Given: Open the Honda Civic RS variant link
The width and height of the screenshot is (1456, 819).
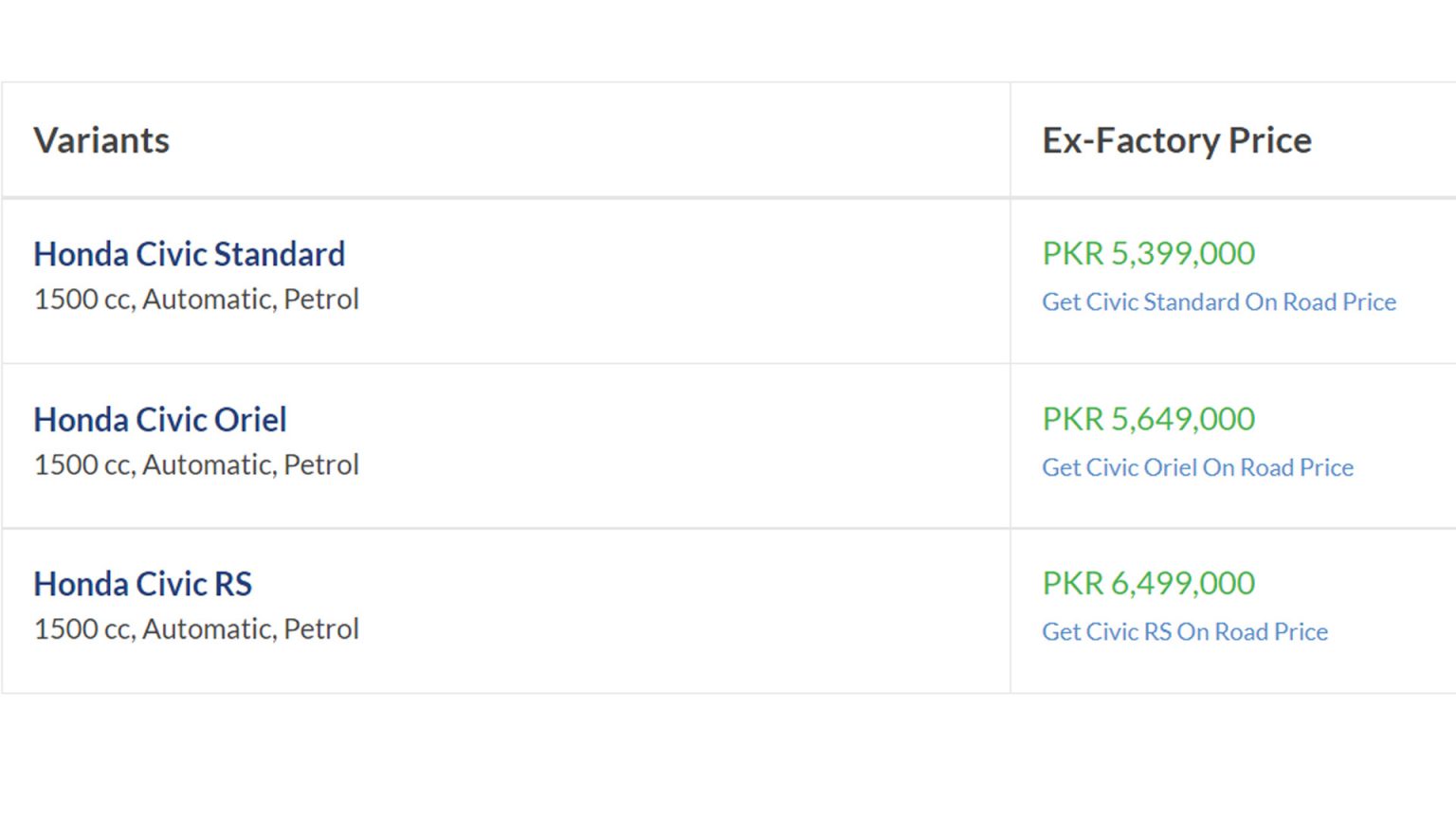Looking at the screenshot, I should click(x=143, y=584).
